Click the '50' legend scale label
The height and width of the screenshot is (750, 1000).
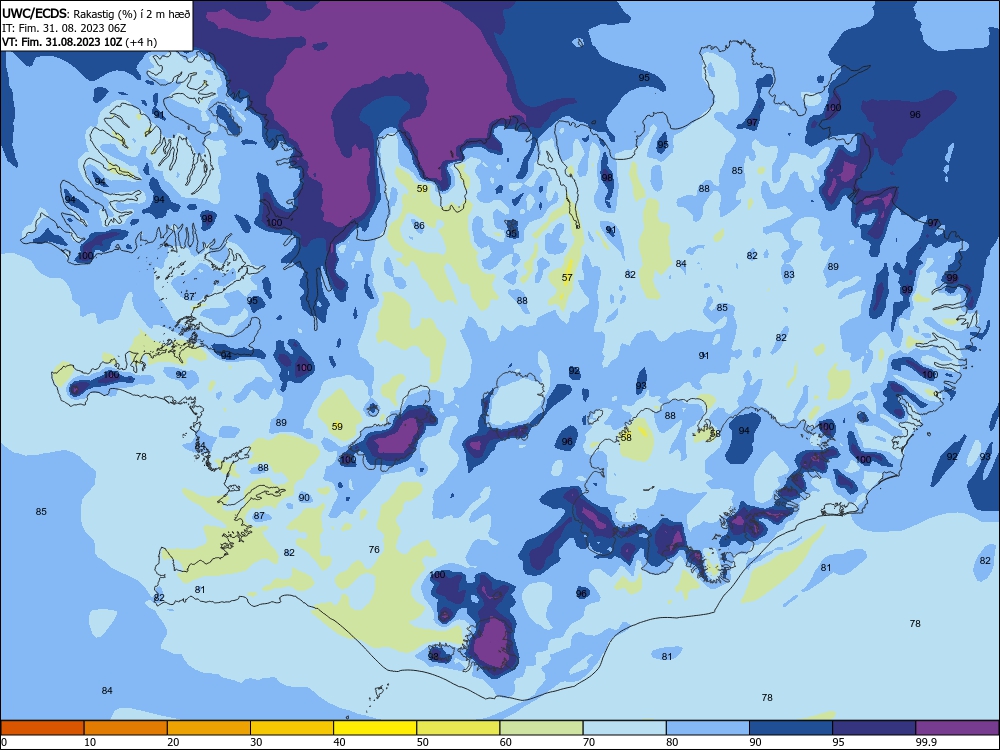423,742
